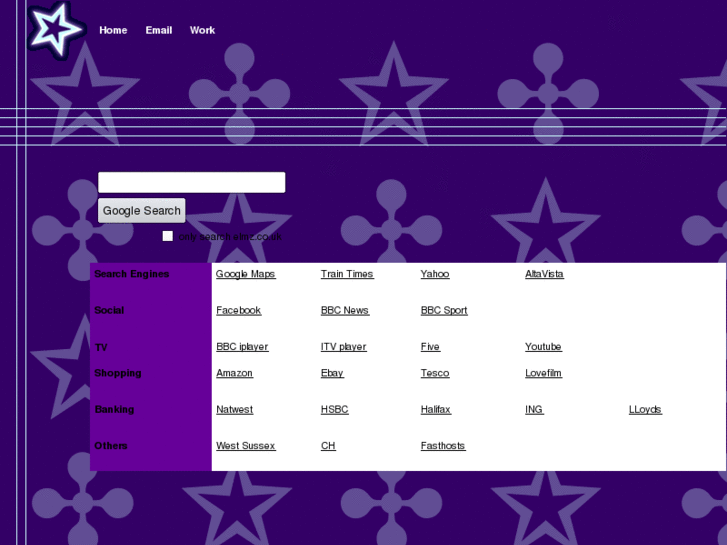Click the Google Search button
This screenshot has height=545, width=727.
(141, 211)
